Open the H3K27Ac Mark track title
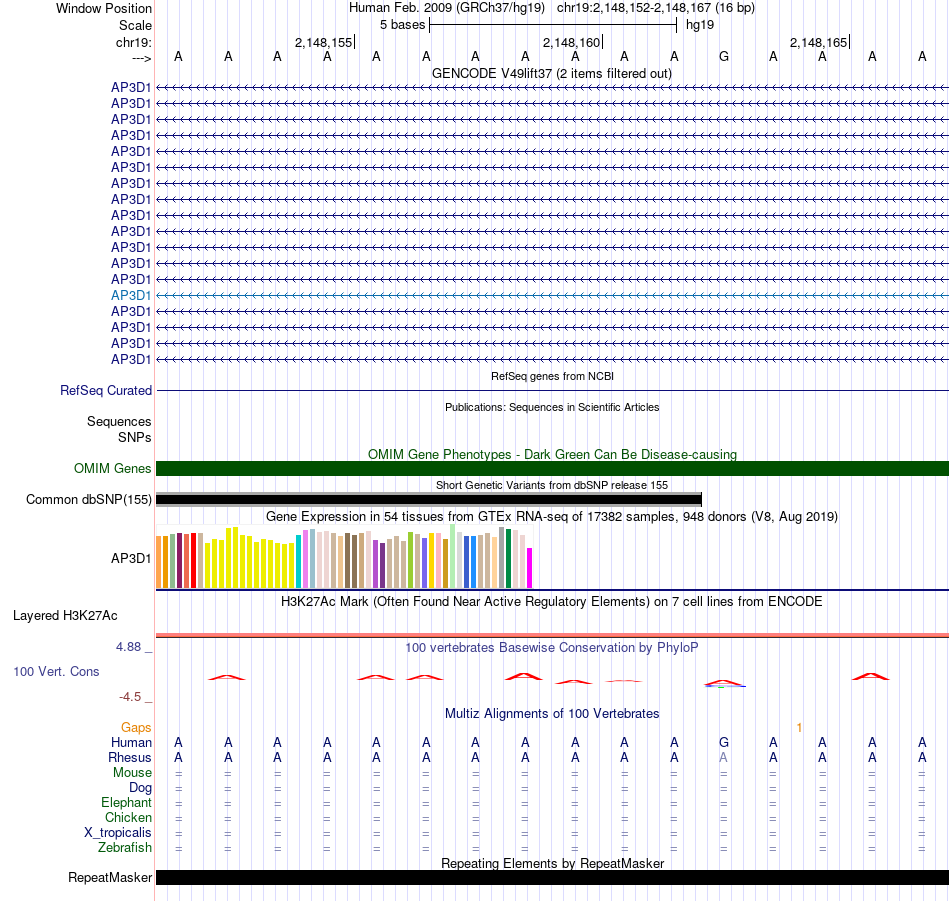The width and height of the screenshot is (950, 901). coord(552,601)
